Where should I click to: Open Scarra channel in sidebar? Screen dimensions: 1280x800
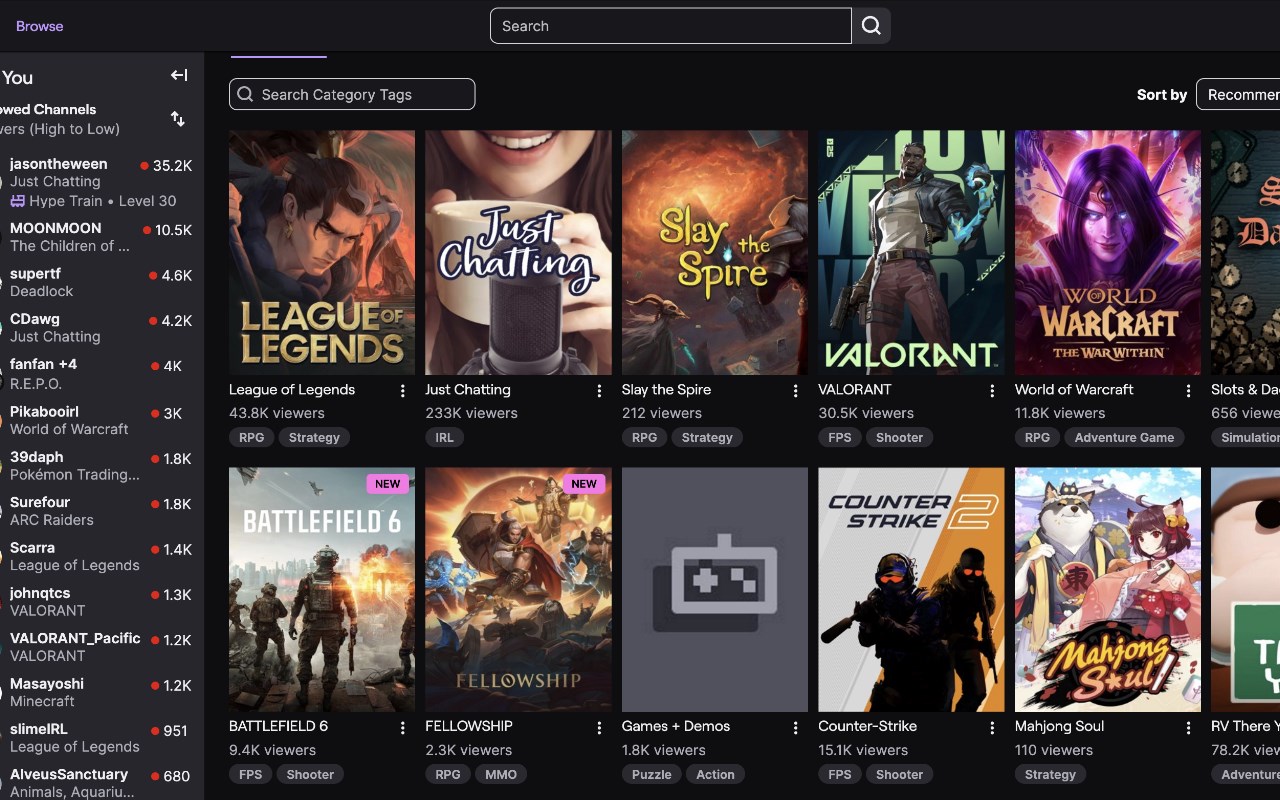tap(100, 556)
